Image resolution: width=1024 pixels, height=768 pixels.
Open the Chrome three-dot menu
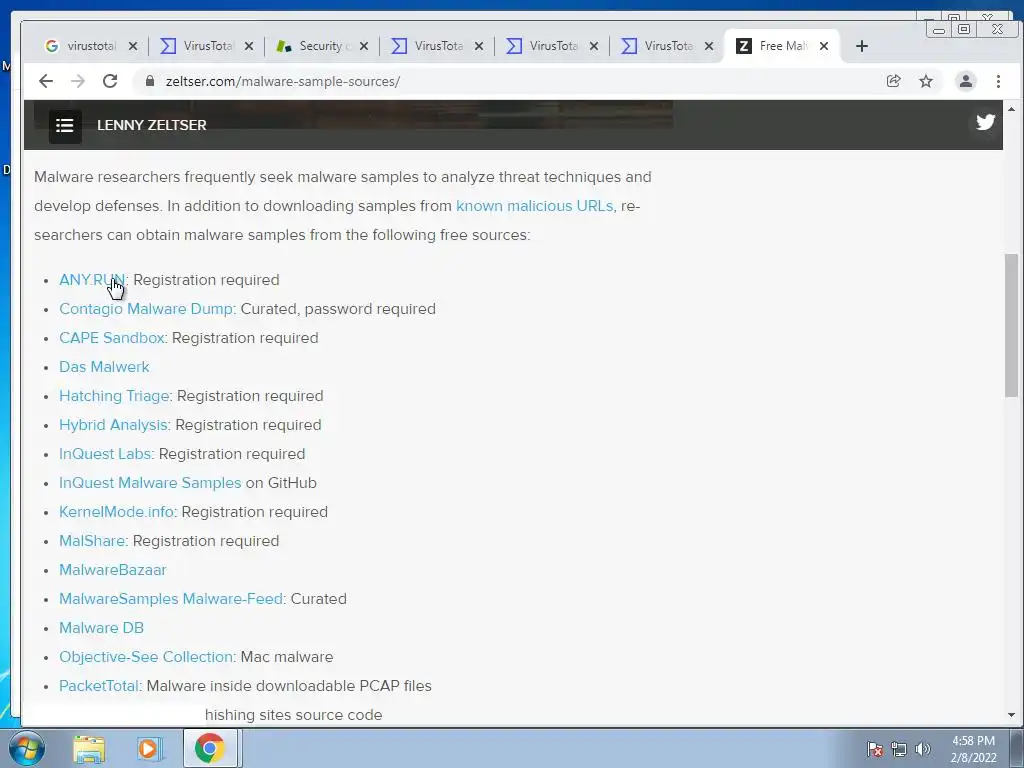click(998, 81)
